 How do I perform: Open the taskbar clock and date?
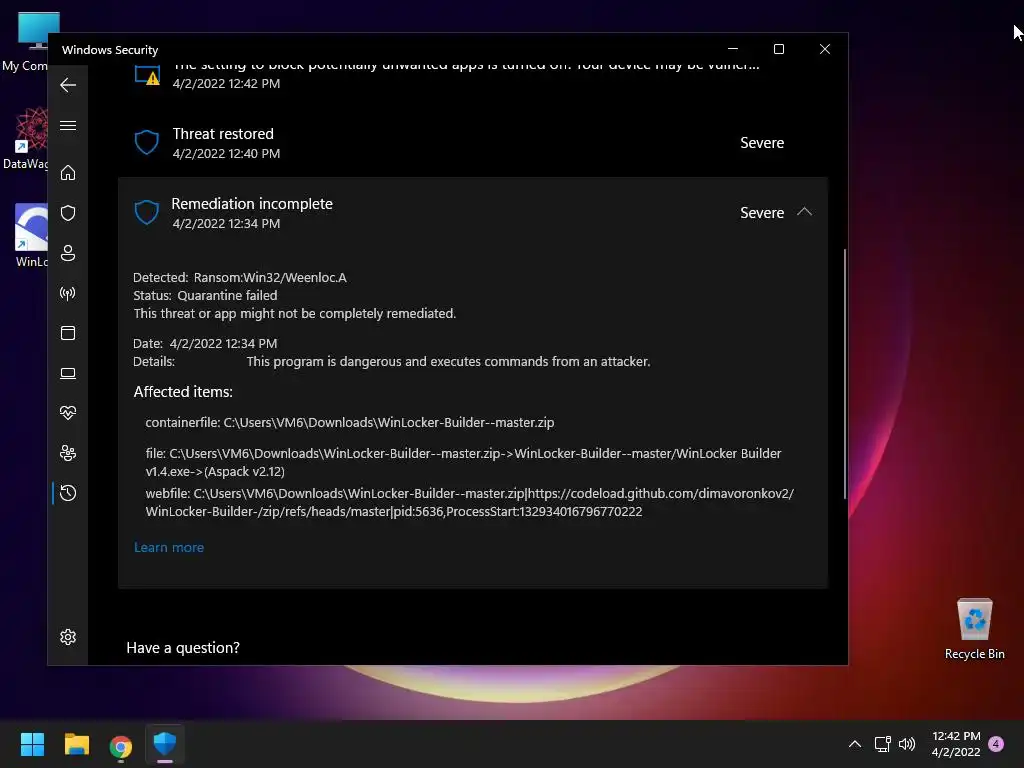[956, 744]
